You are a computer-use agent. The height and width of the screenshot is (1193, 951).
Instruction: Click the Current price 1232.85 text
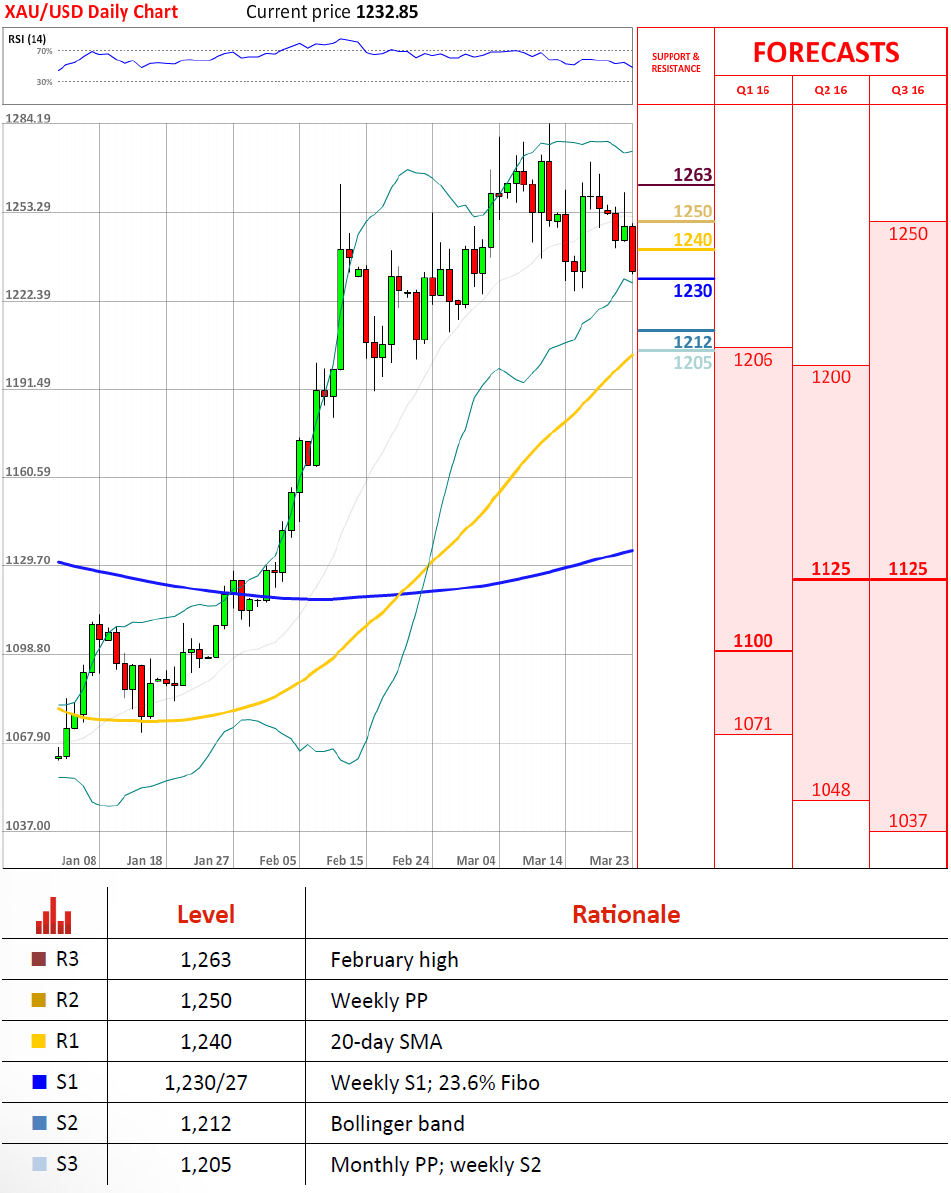[x=332, y=13]
